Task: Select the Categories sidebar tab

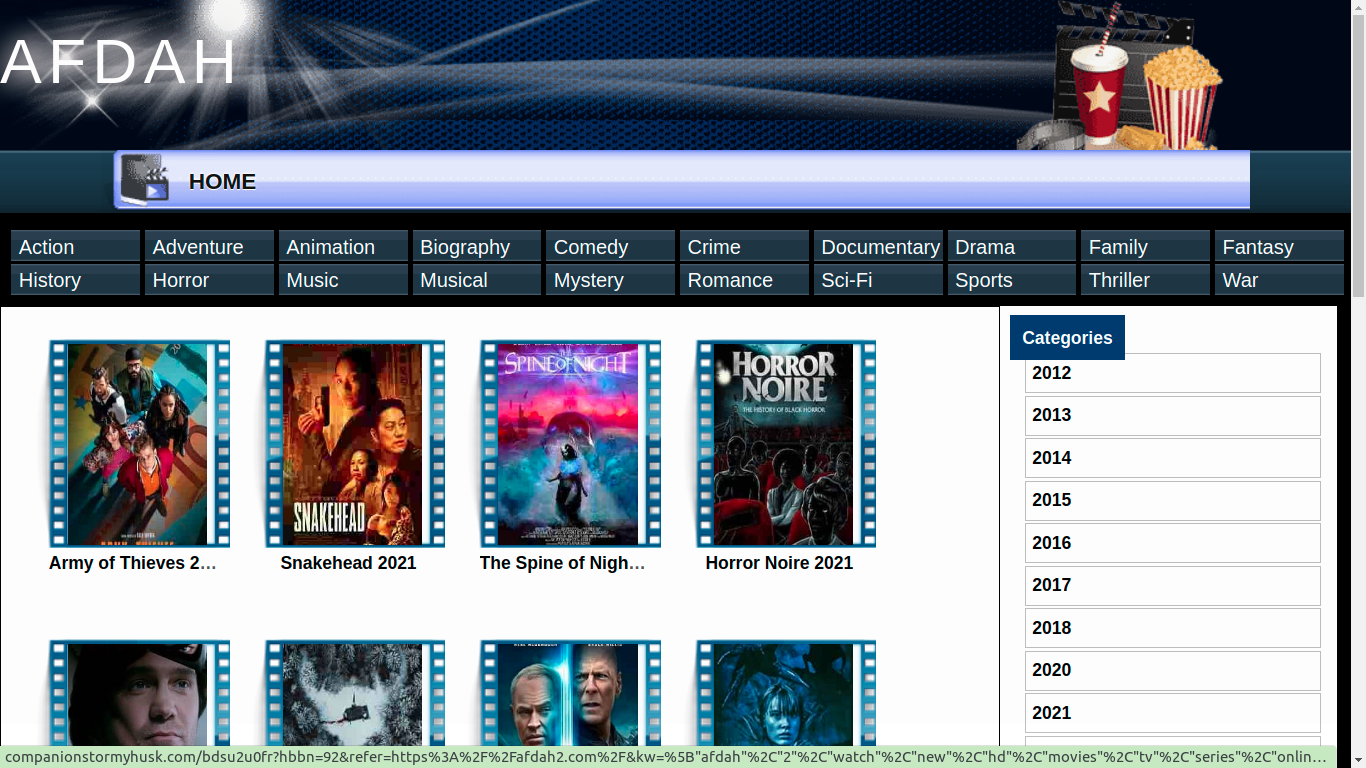Action: [x=1067, y=337]
